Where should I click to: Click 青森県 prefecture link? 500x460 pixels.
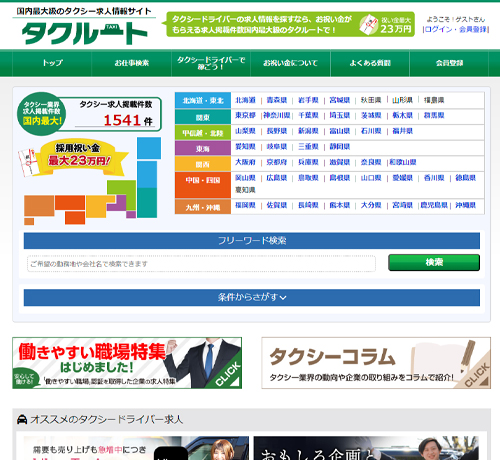tap(277, 100)
